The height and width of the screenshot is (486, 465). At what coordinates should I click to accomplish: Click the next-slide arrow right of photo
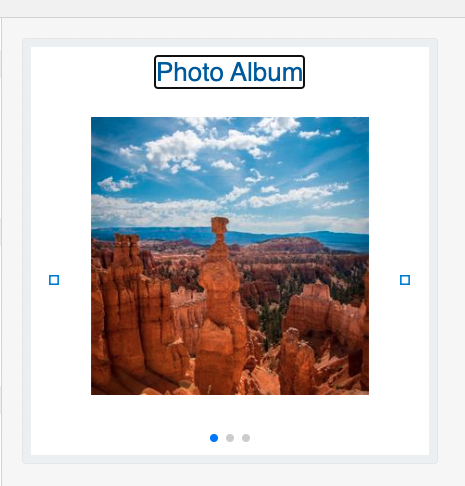tap(405, 280)
